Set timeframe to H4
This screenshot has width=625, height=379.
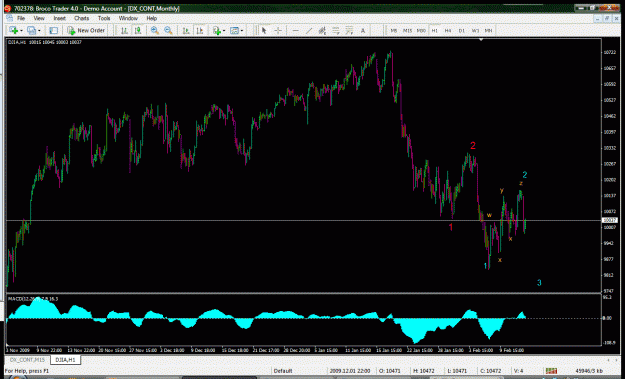448,30
